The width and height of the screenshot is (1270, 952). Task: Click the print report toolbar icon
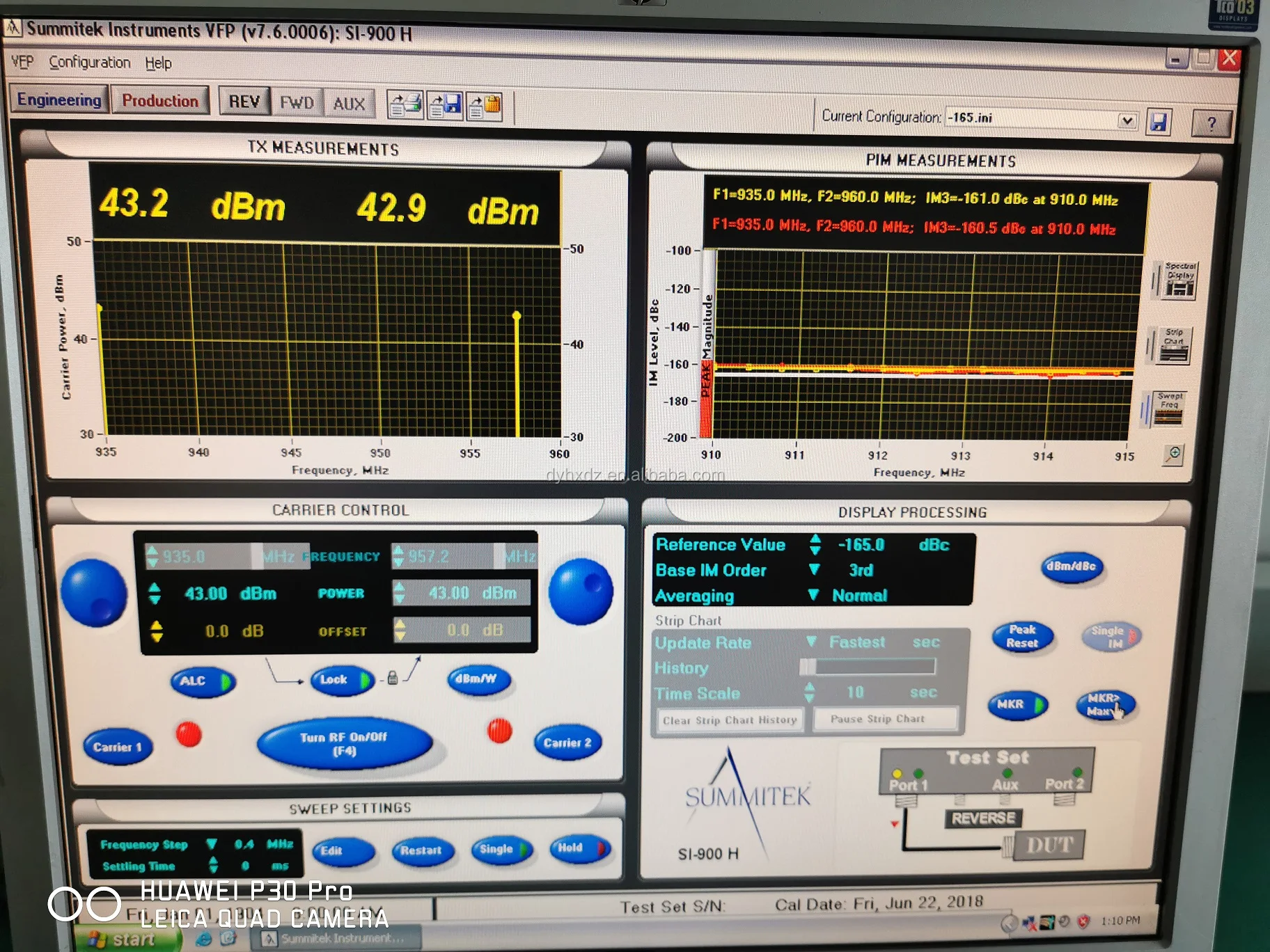click(405, 106)
